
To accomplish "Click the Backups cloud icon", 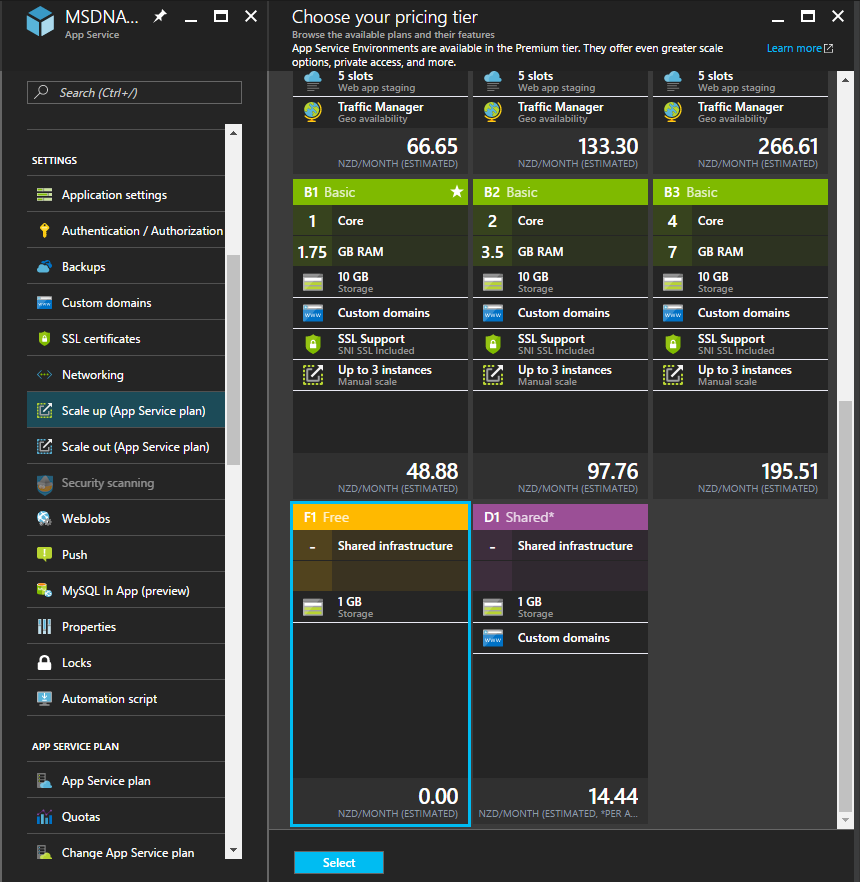I will [44, 267].
